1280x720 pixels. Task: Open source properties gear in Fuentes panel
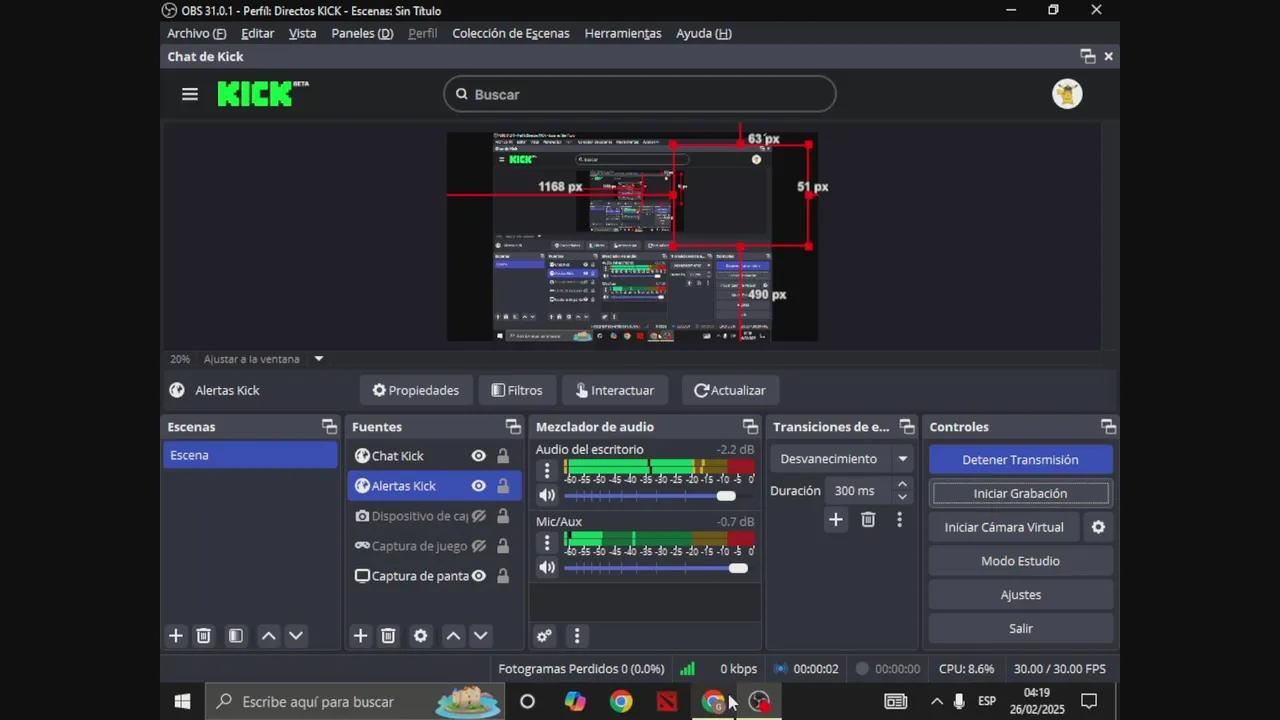(421, 636)
